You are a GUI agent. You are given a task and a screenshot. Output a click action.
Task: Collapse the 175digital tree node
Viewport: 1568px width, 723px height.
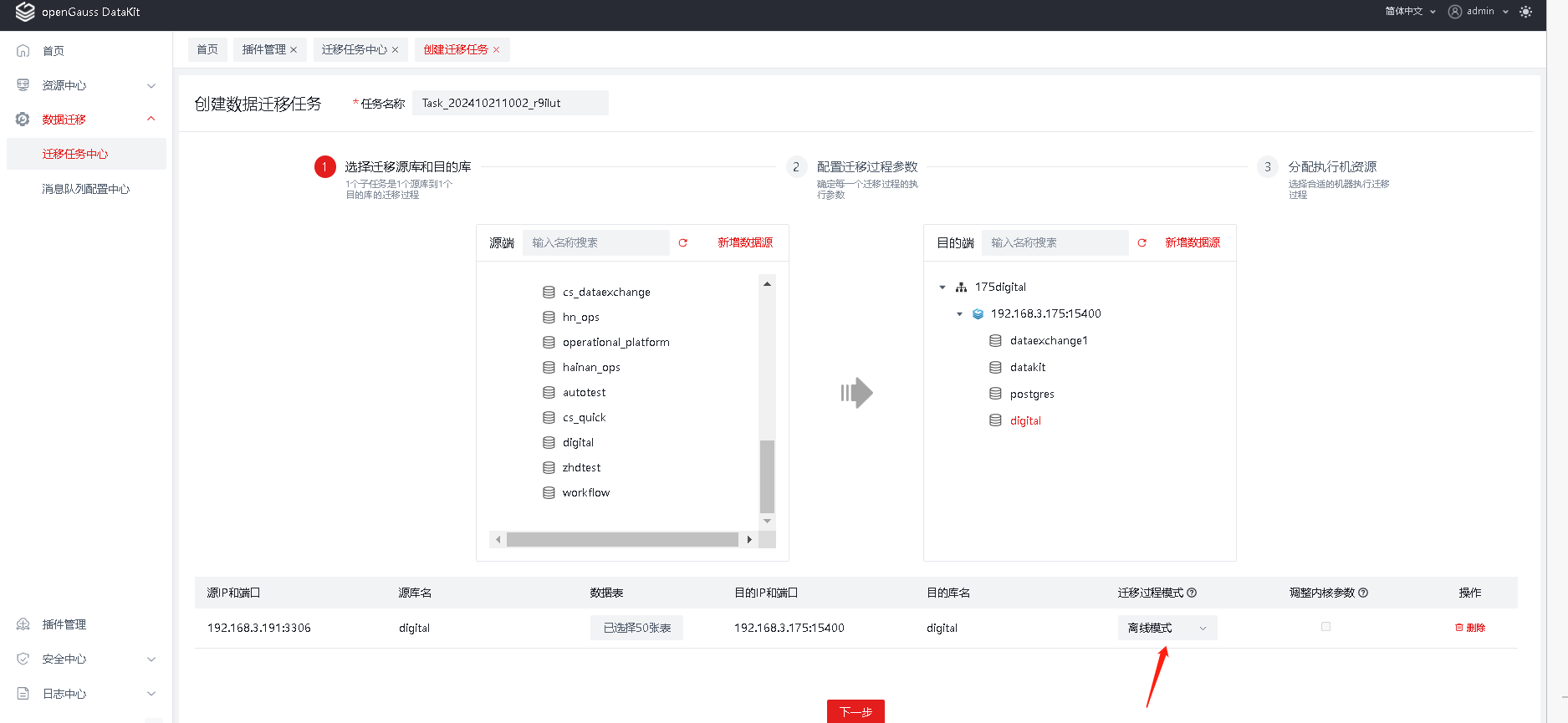pos(942,288)
